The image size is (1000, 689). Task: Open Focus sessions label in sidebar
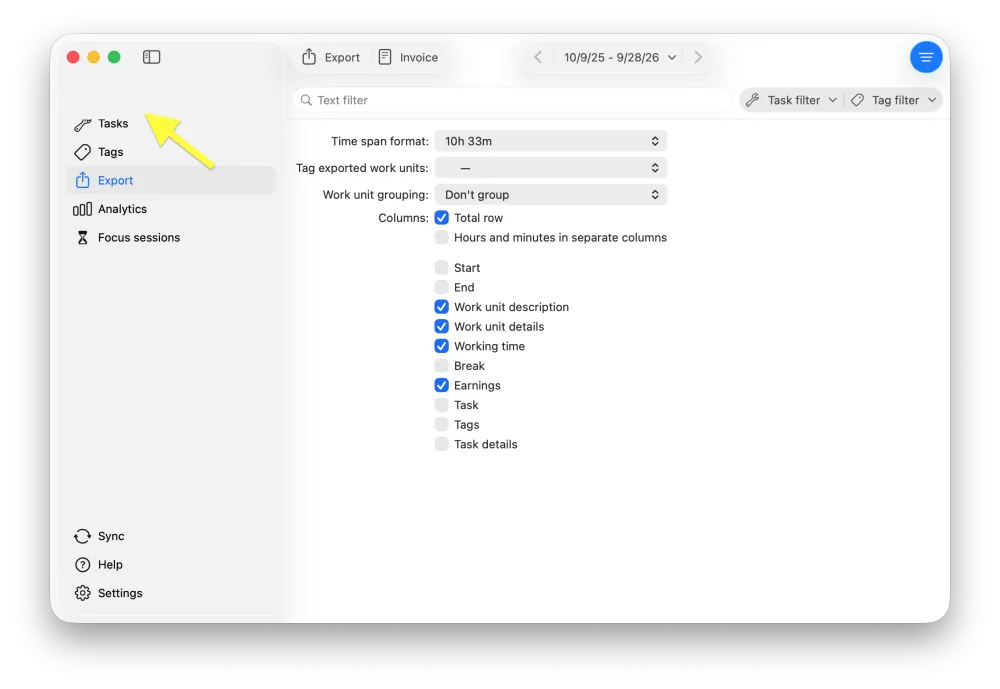point(139,238)
